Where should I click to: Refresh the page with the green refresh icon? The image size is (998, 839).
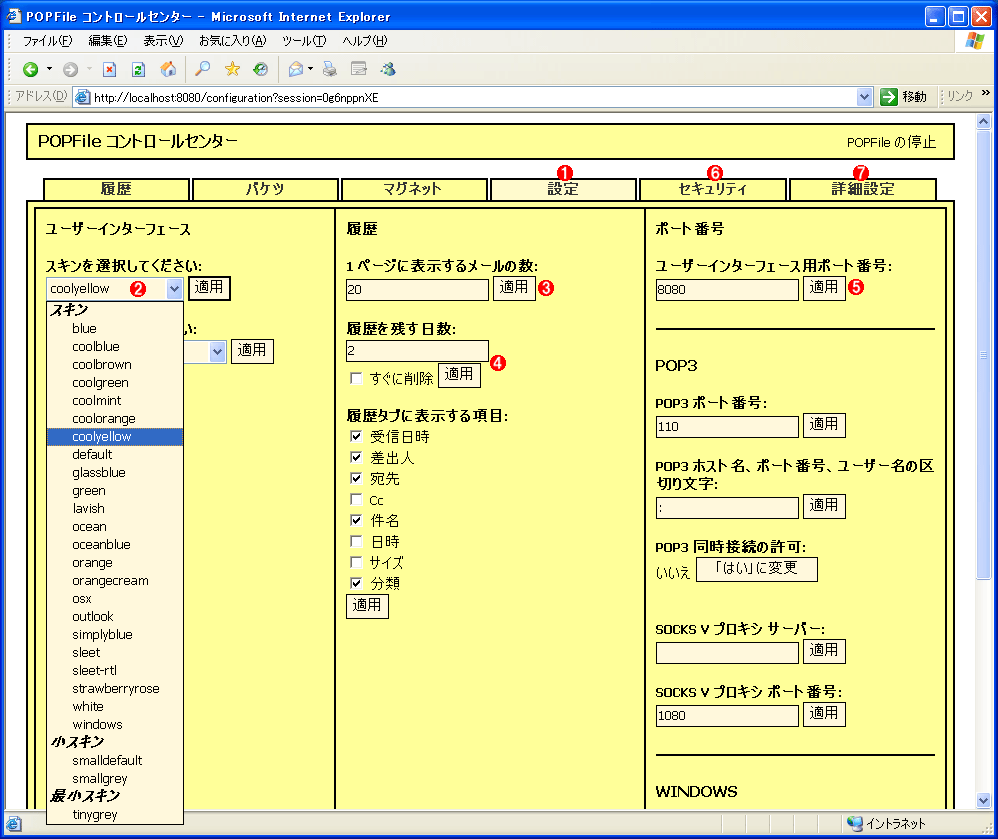pyautogui.click(x=138, y=69)
